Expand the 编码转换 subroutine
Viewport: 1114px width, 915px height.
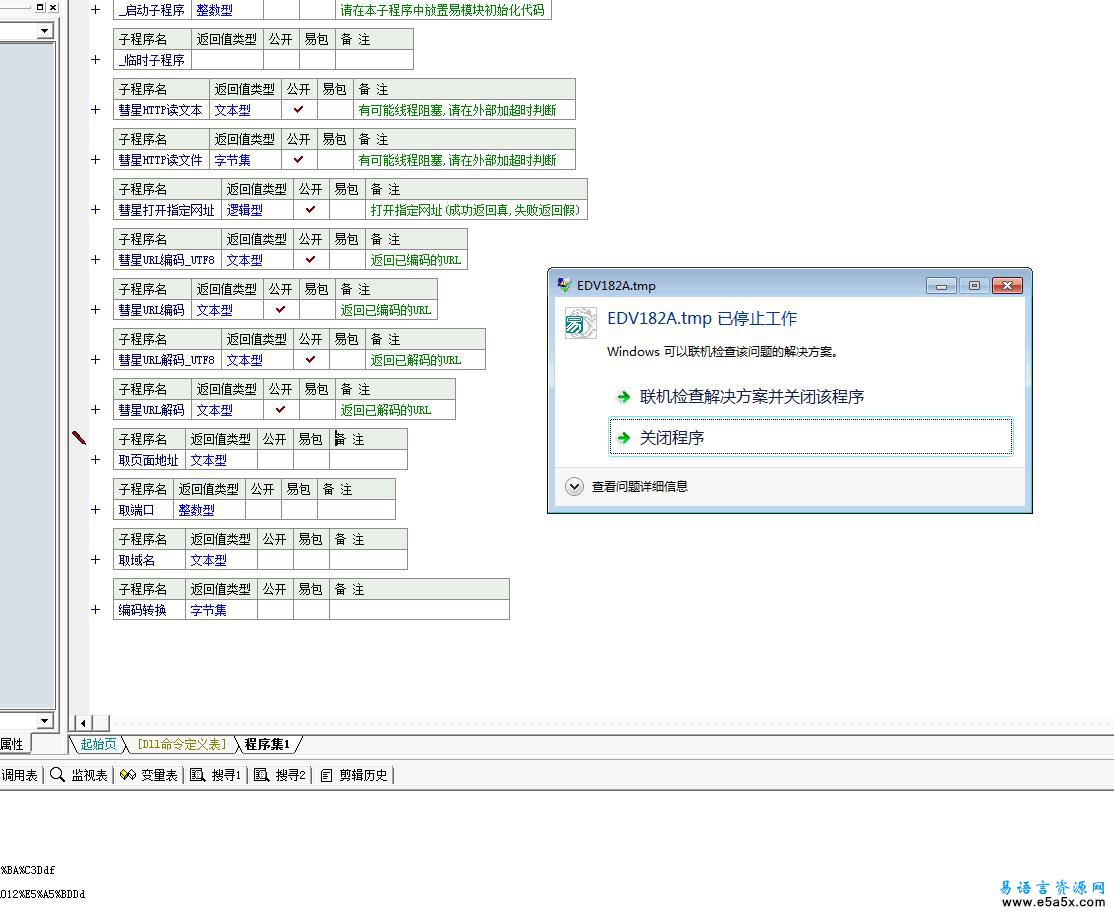tap(96, 610)
